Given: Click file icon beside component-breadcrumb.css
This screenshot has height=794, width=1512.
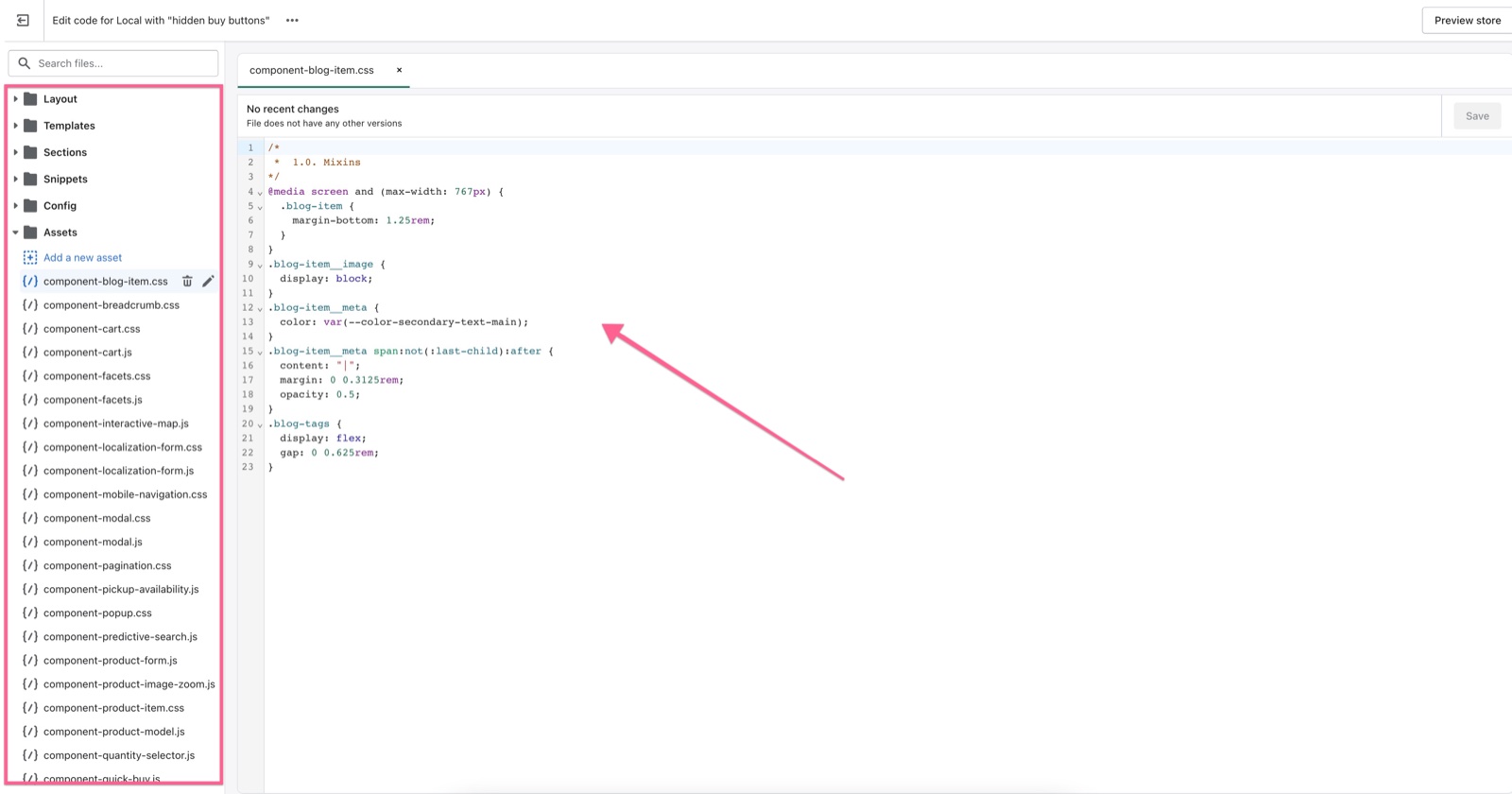Looking at the screenshot, I should [30, 304].
